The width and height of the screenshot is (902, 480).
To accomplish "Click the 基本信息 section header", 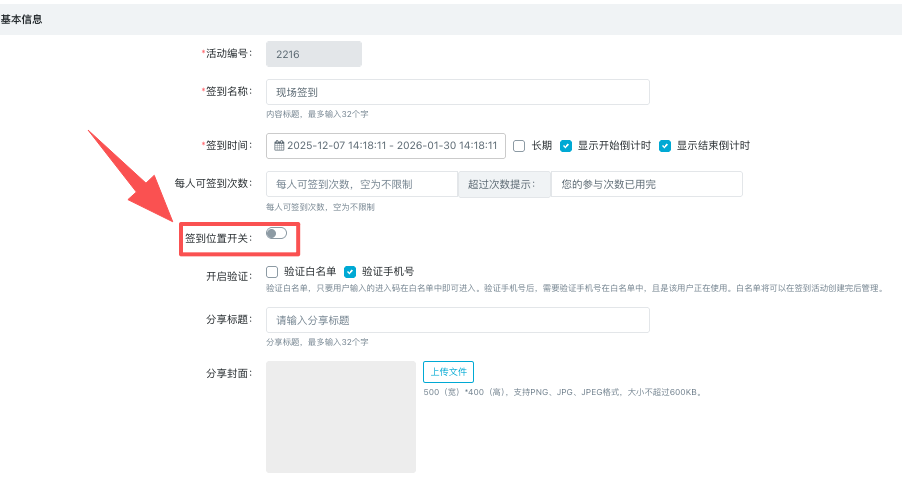I will point(21,19).
